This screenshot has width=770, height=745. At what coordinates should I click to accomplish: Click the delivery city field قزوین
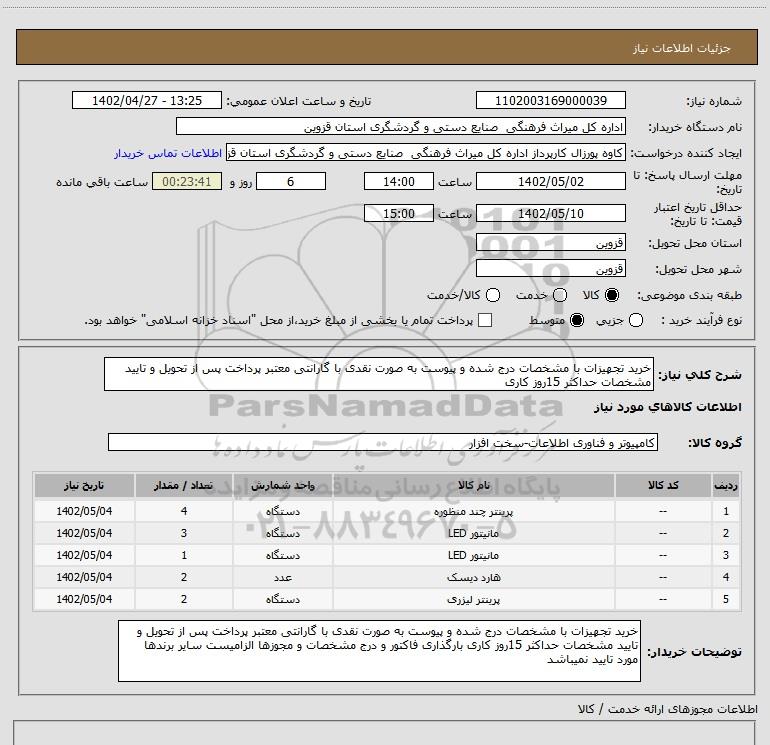[x=550, y=269]
